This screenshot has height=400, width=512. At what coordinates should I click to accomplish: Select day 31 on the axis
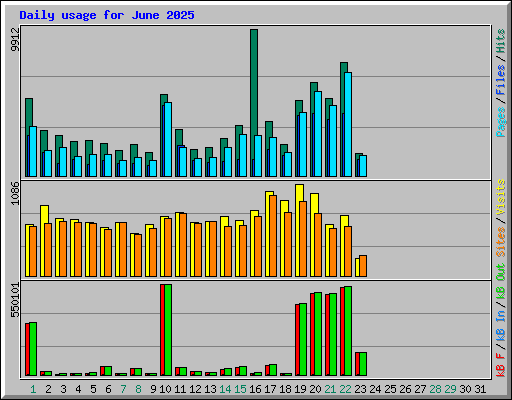pos(480,389)
